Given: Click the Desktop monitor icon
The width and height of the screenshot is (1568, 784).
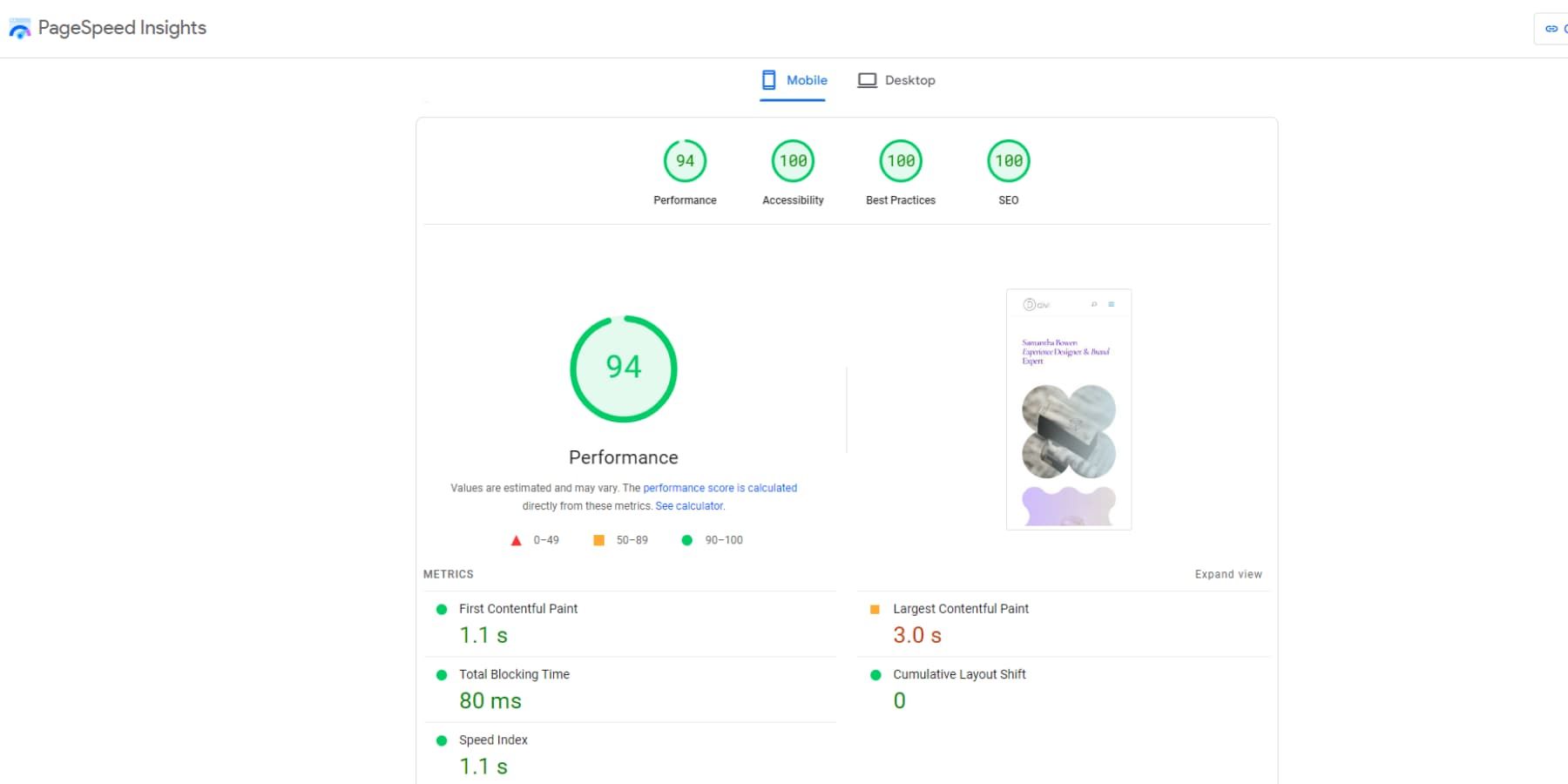Looking at the screenshot, I should (867, 80).
